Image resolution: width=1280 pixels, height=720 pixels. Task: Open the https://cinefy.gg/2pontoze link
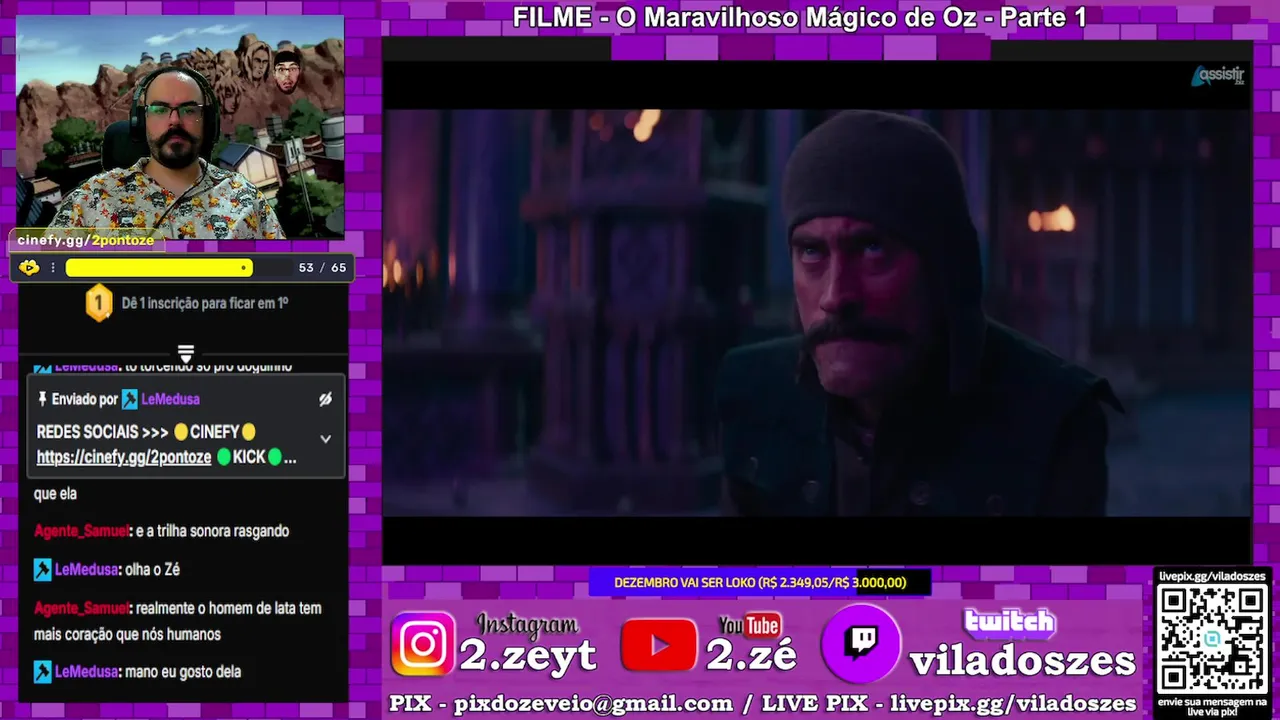[x=124, y=457]
